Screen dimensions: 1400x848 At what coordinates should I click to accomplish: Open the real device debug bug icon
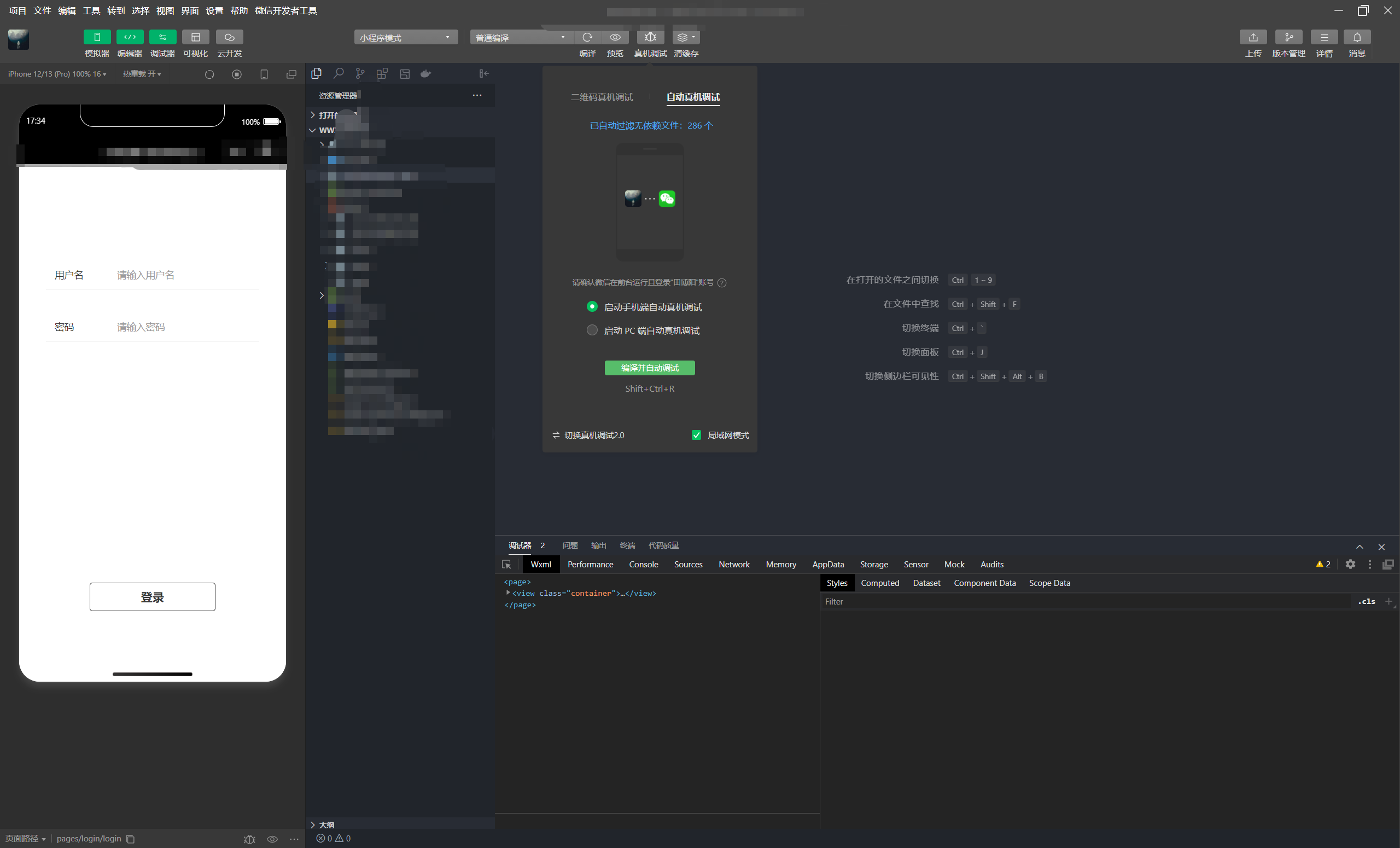pyautogui.click(x=650, y=38)
